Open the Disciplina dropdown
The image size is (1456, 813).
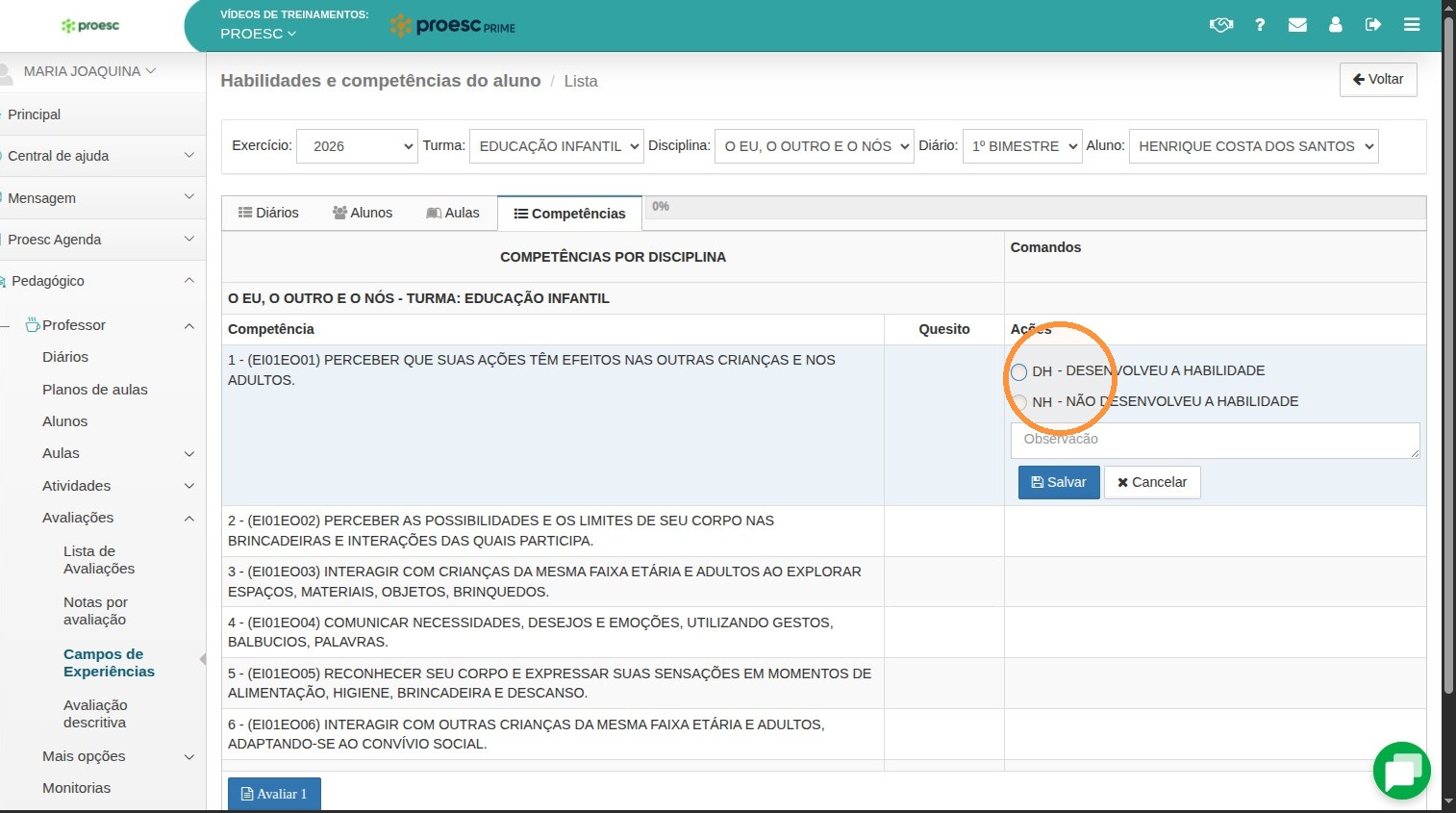point(814,146)
